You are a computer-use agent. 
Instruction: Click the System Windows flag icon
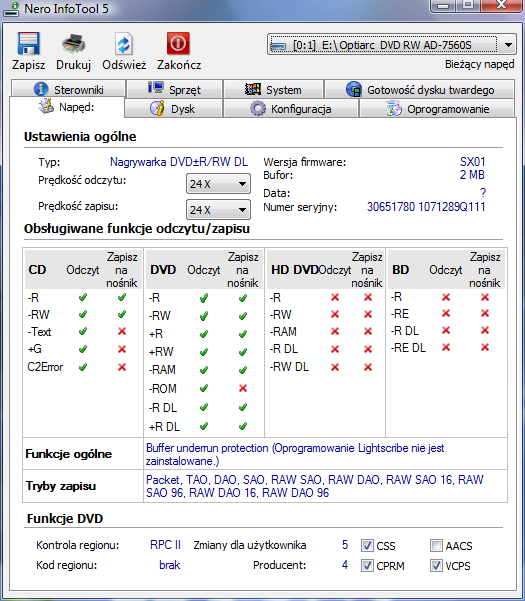(253, 89)
